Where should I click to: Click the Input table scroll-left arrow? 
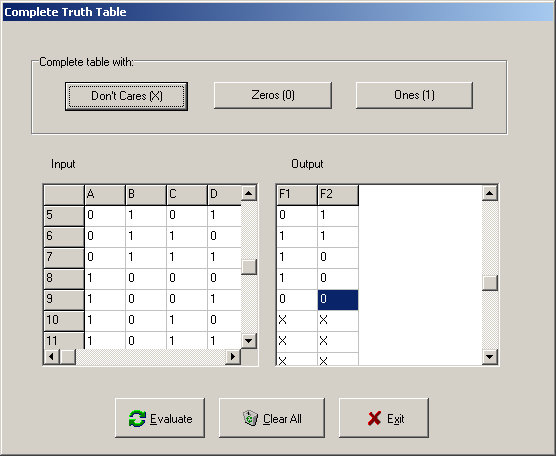(52, 356)
